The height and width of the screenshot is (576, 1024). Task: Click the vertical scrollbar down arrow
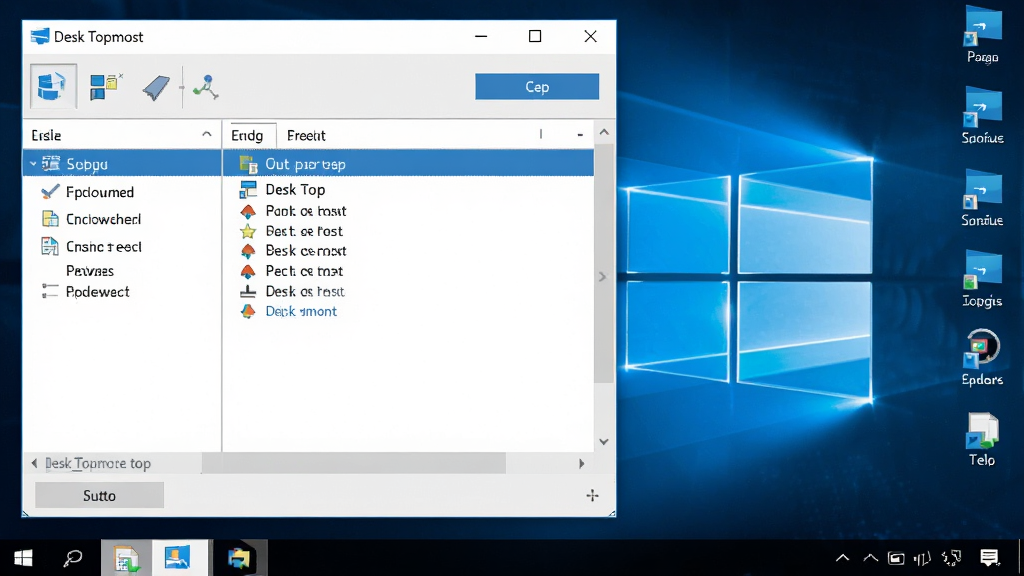tap(604, 442)
